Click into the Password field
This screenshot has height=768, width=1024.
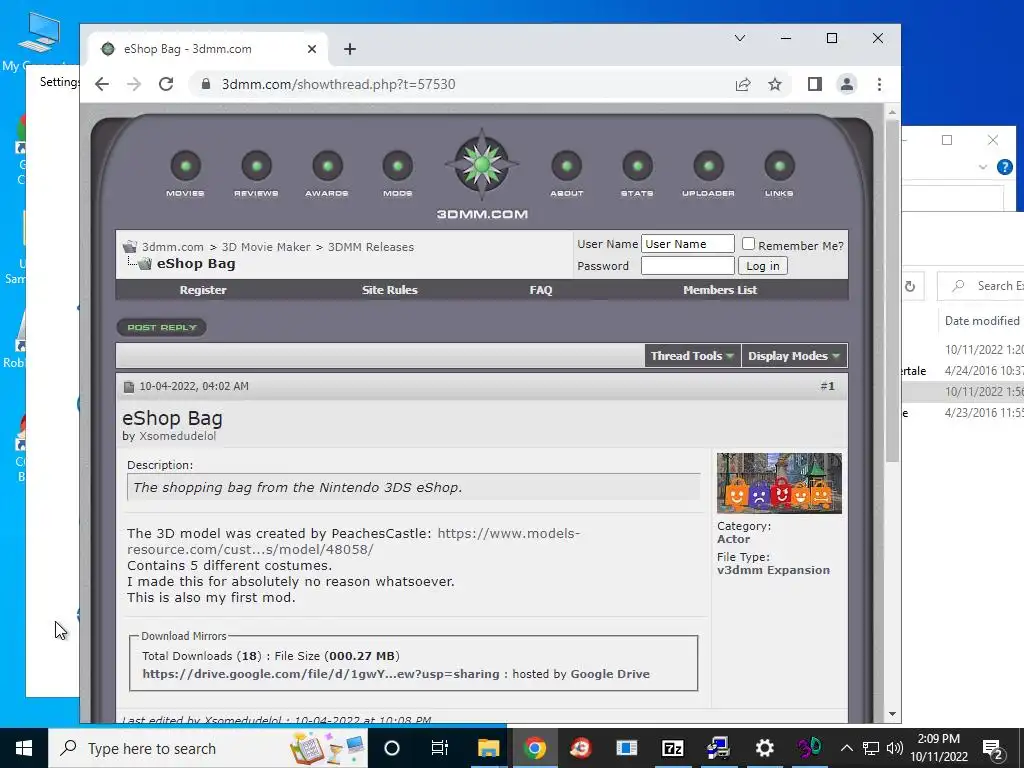[688, 266]
